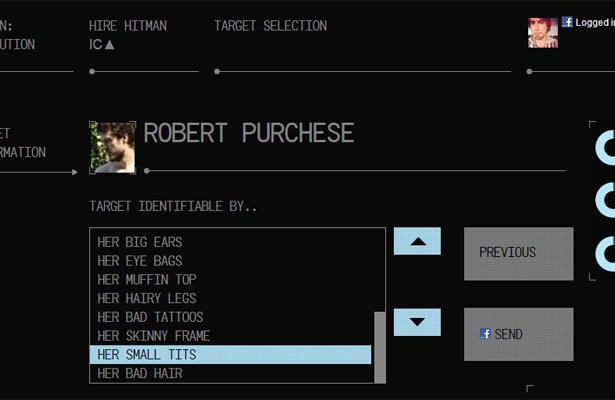The height and width of the screenshot is (400, 615).
Task: Click the logged-in user profile picture
Action: tap(543, 33)
